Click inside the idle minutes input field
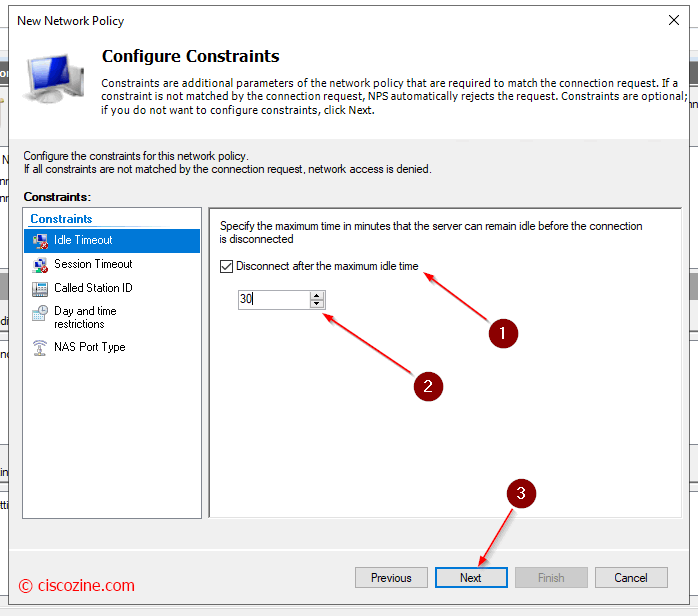698x616 pixels. click(x=274, y=300)
